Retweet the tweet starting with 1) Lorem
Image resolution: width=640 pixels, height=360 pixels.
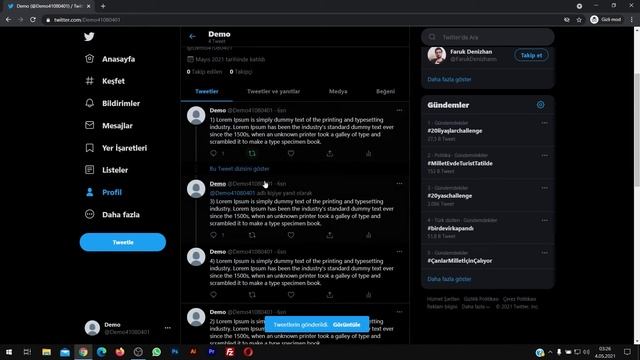tap(252, 153)
